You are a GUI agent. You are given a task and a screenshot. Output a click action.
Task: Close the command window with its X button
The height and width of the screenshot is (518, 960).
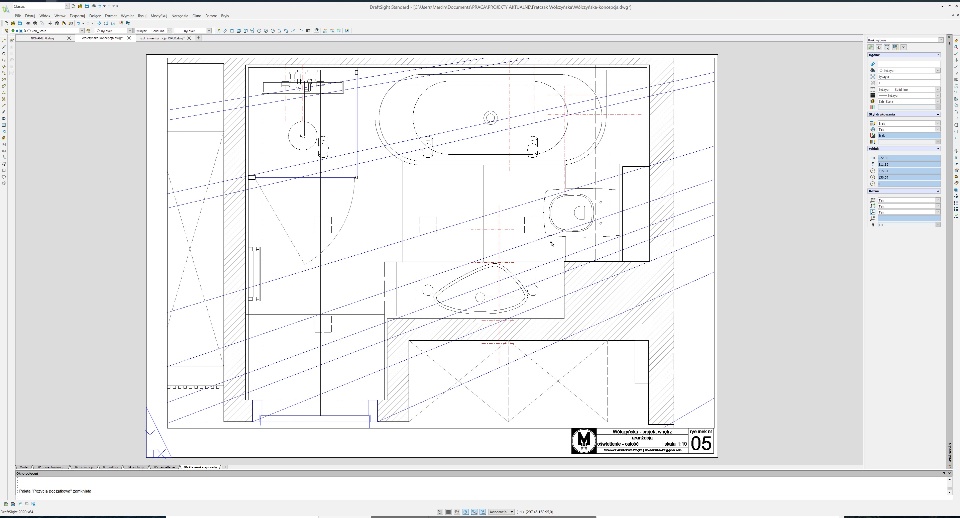[950, 473]
